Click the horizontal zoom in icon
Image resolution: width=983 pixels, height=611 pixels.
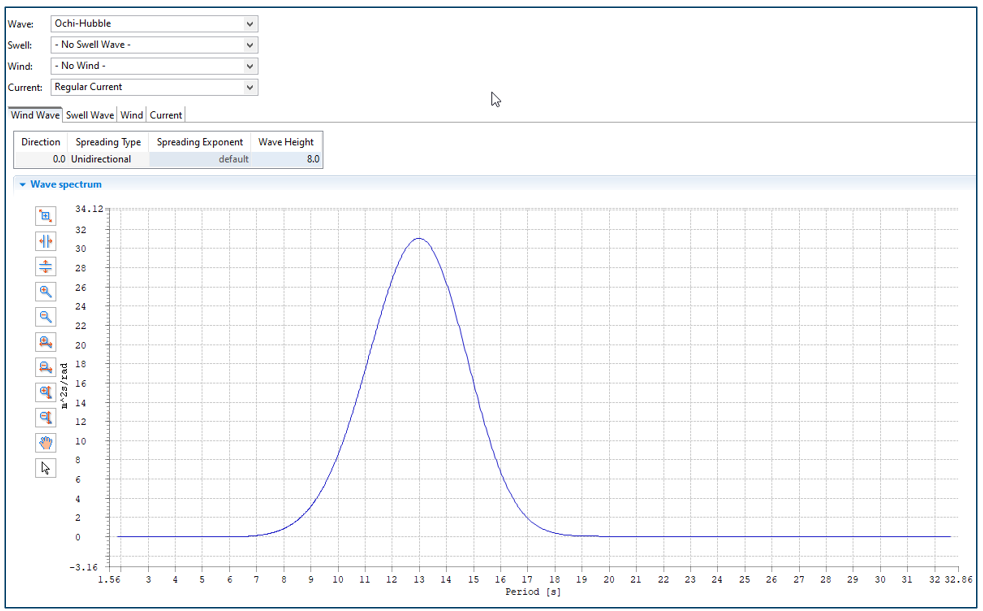(x=45, y=342)
